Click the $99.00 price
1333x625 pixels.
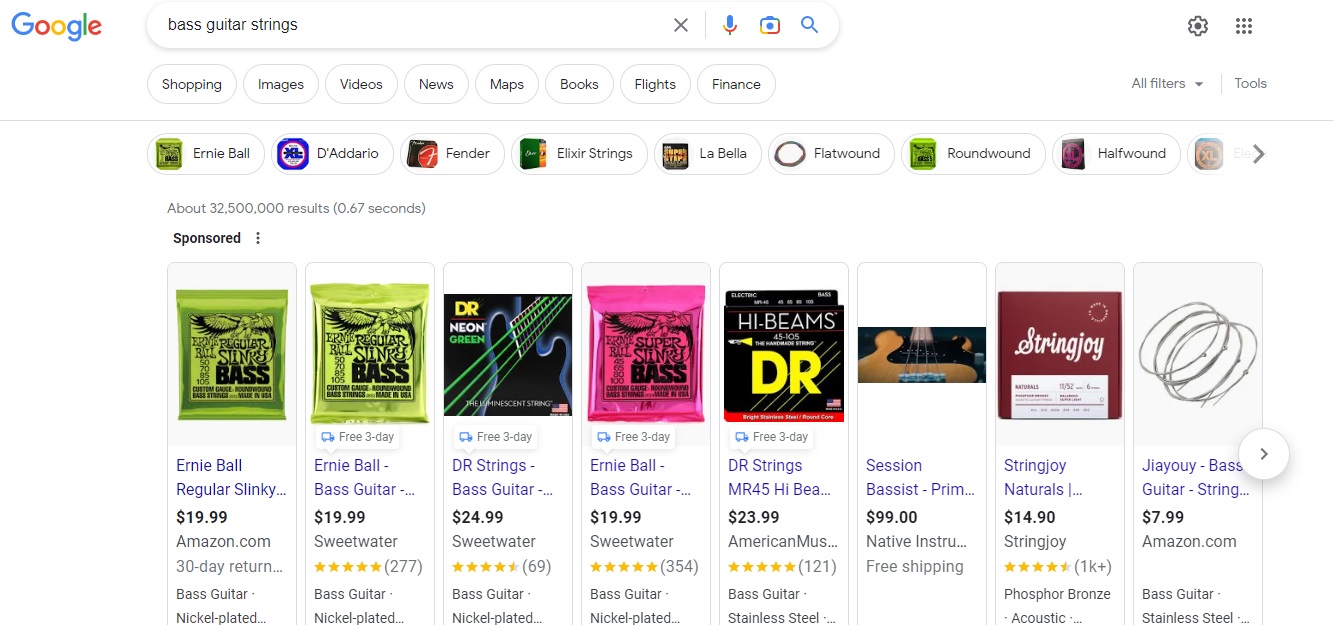coord(892,518)
